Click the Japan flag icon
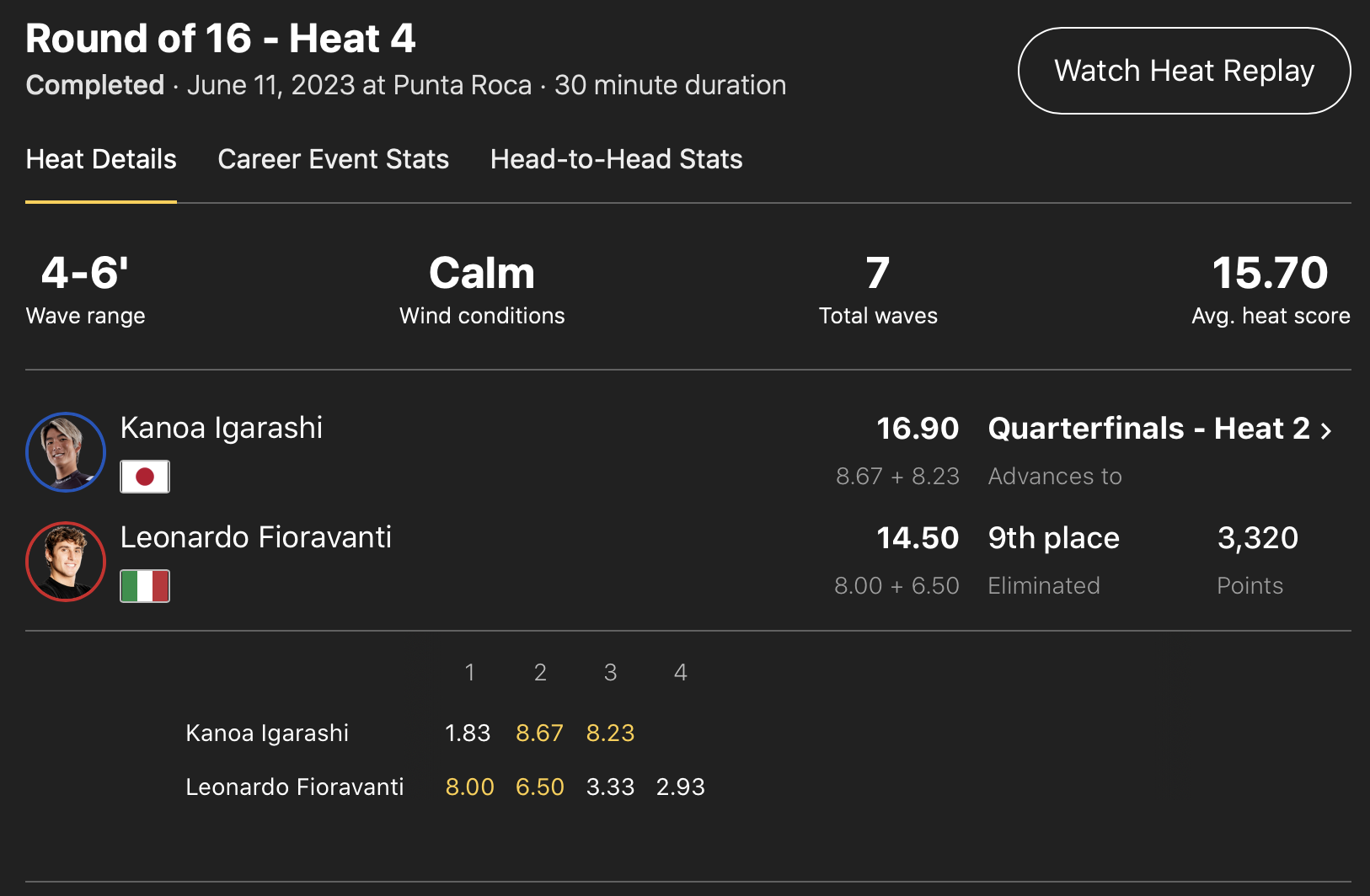This screenshot has width=1370, height=896. (x=145, y=477)
